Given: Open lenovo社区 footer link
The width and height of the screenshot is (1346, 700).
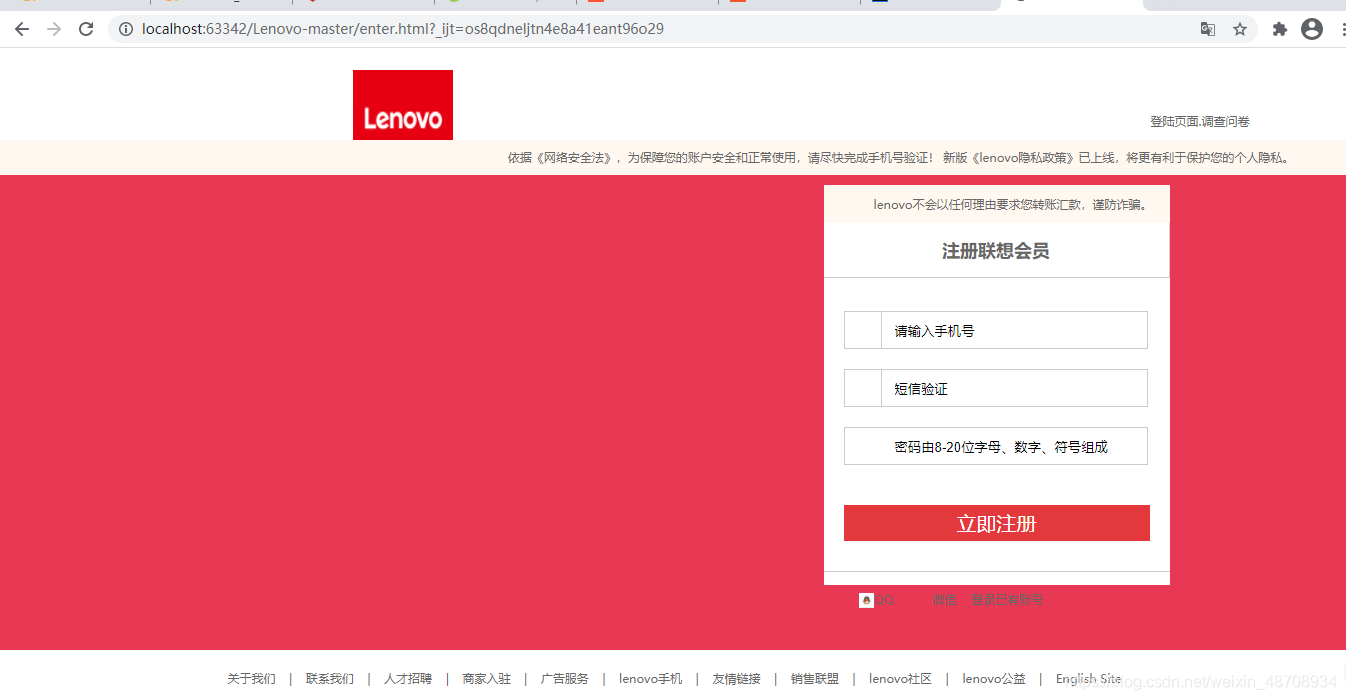Looking at the screenshot, I should click(x=901, y=679).
